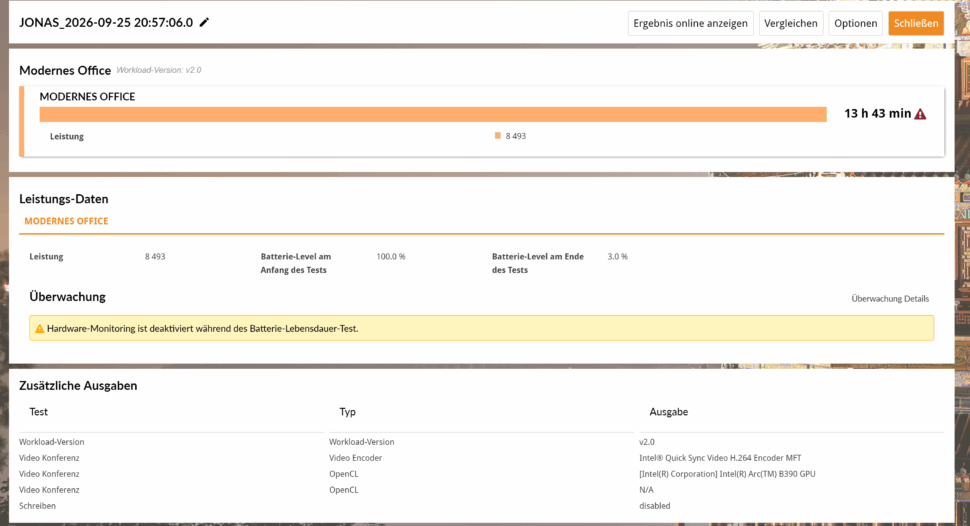Click the 8 493 score in the result card
Viewport: 970px width, 526px height.
click(x=515, y=136)
